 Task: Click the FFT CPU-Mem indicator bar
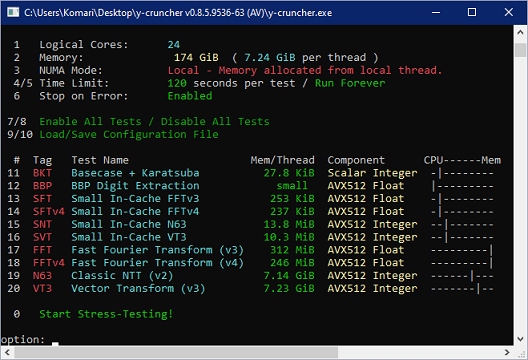[462, 250]
